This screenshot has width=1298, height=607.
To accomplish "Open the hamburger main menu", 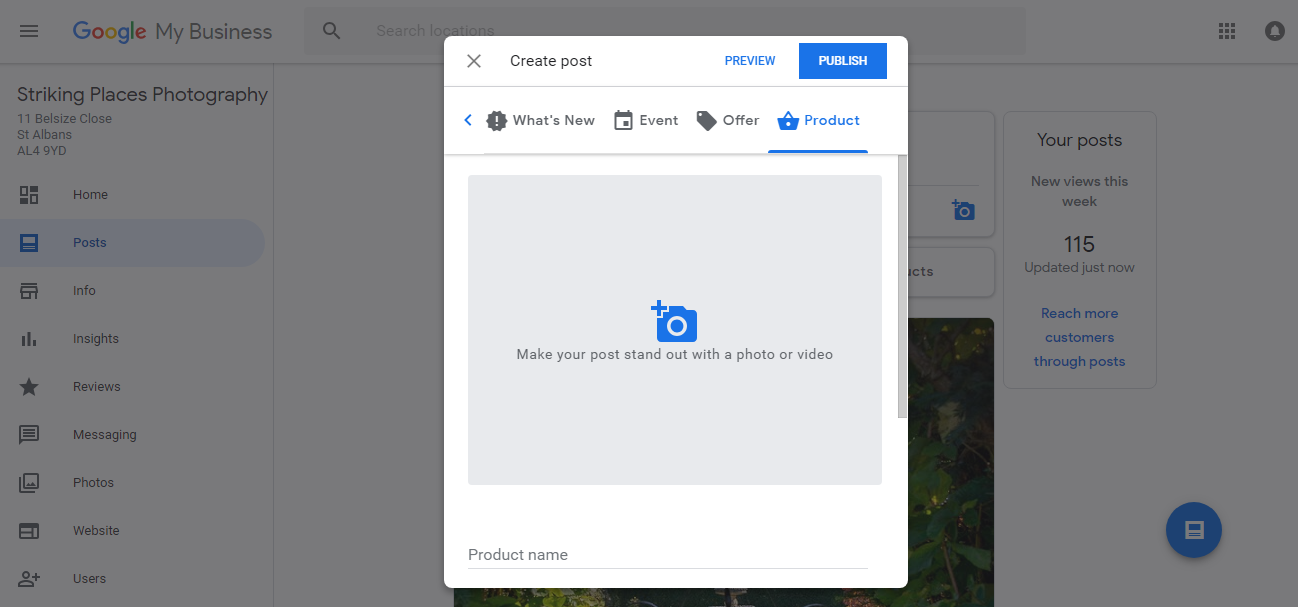I will [x=29, y=31].
